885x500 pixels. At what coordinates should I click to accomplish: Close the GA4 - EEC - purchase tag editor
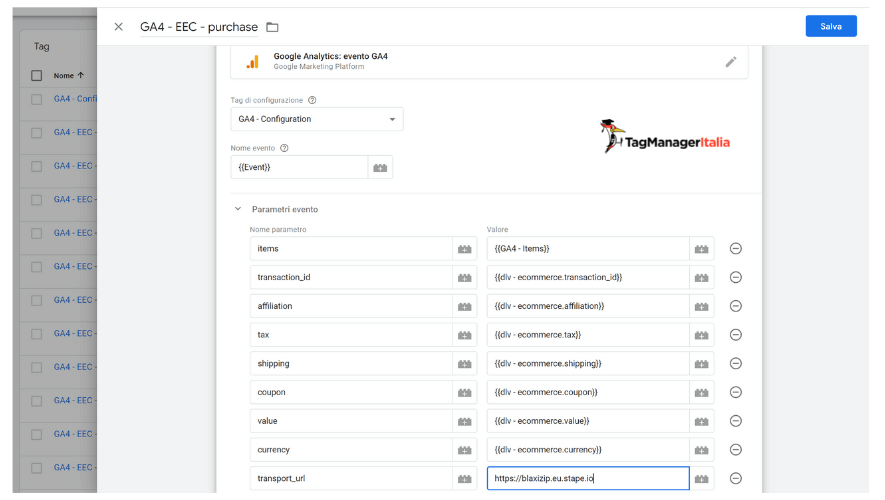click(119, 27)
